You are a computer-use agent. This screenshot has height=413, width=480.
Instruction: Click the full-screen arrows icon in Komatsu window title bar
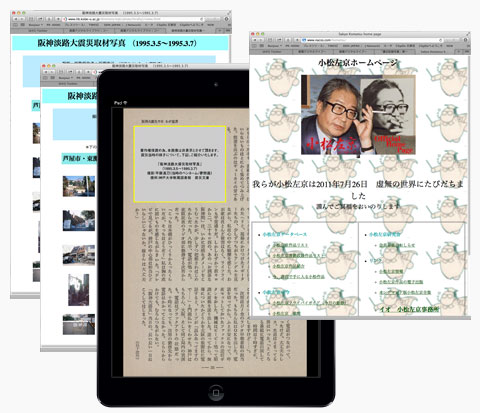(468, 34)
